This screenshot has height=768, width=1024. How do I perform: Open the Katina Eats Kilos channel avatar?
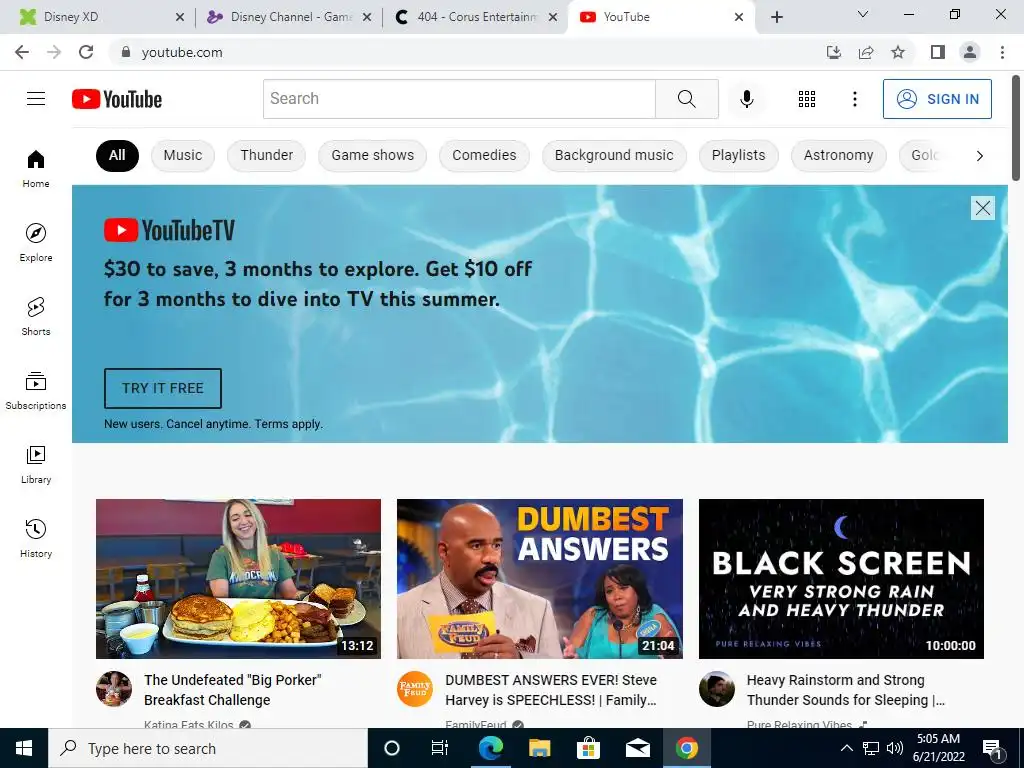pos(114,689)
